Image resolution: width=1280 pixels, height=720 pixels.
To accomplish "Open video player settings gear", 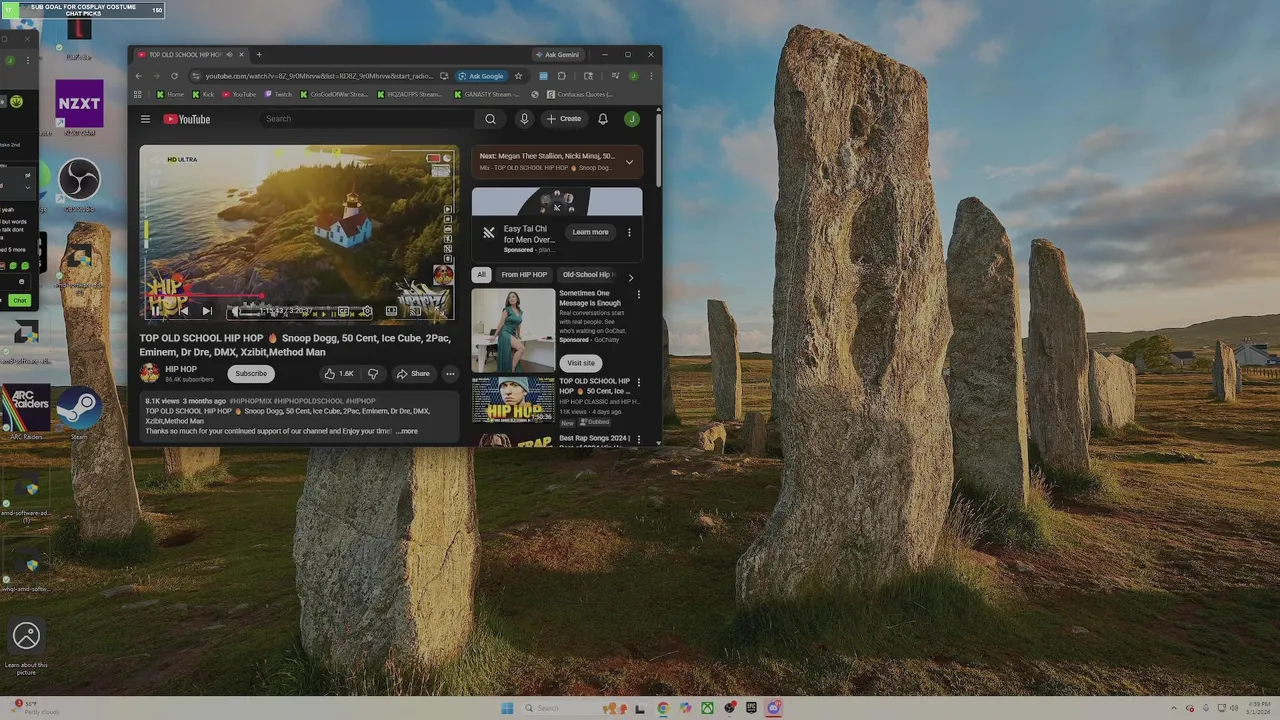I will [x=367, y=311].
